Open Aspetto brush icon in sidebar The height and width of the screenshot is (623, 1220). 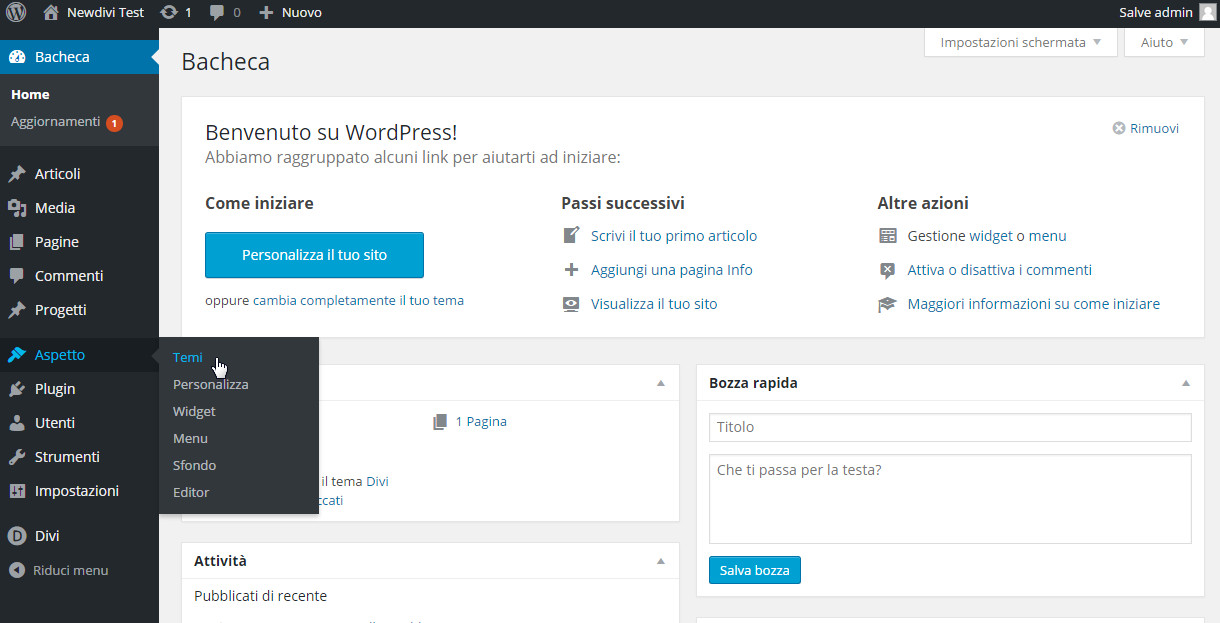17,355
